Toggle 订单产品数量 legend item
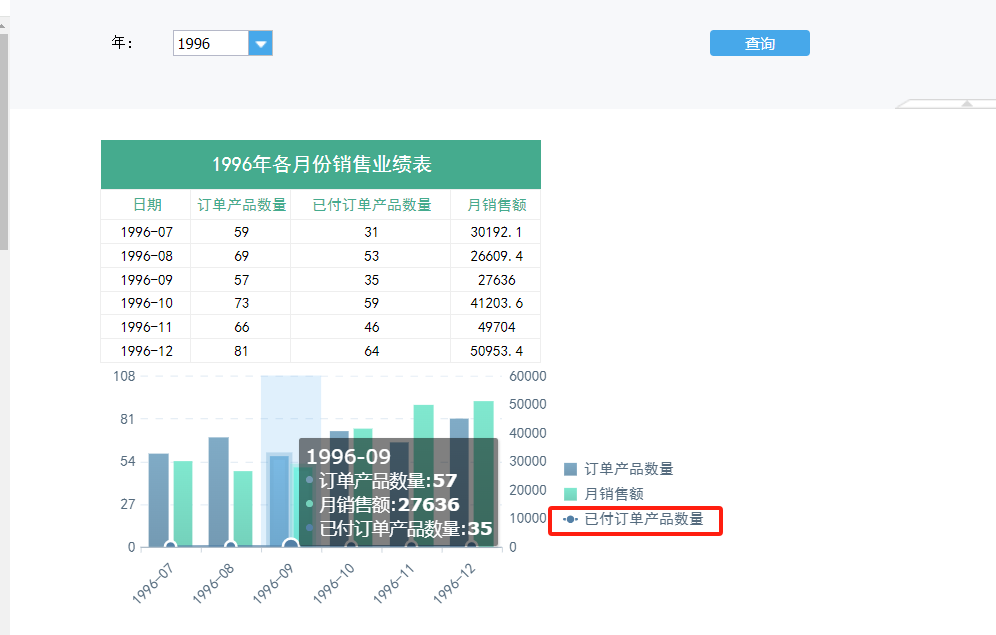Viewport: 996px width, 635px height. tap(619, 469)
